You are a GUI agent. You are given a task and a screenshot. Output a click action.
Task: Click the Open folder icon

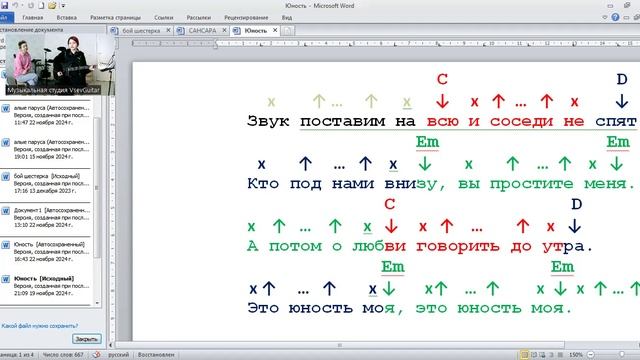pos(52,6)
